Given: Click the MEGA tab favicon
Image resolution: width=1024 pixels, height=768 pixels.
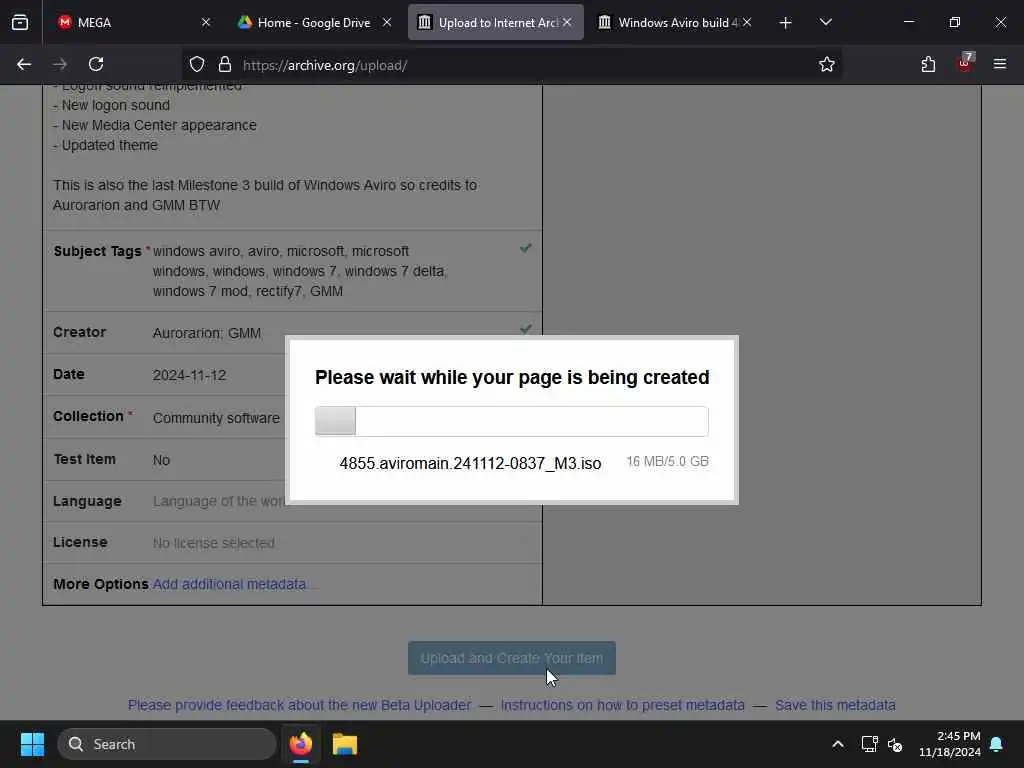Looking at the screenshot, I should click(64, 22).
